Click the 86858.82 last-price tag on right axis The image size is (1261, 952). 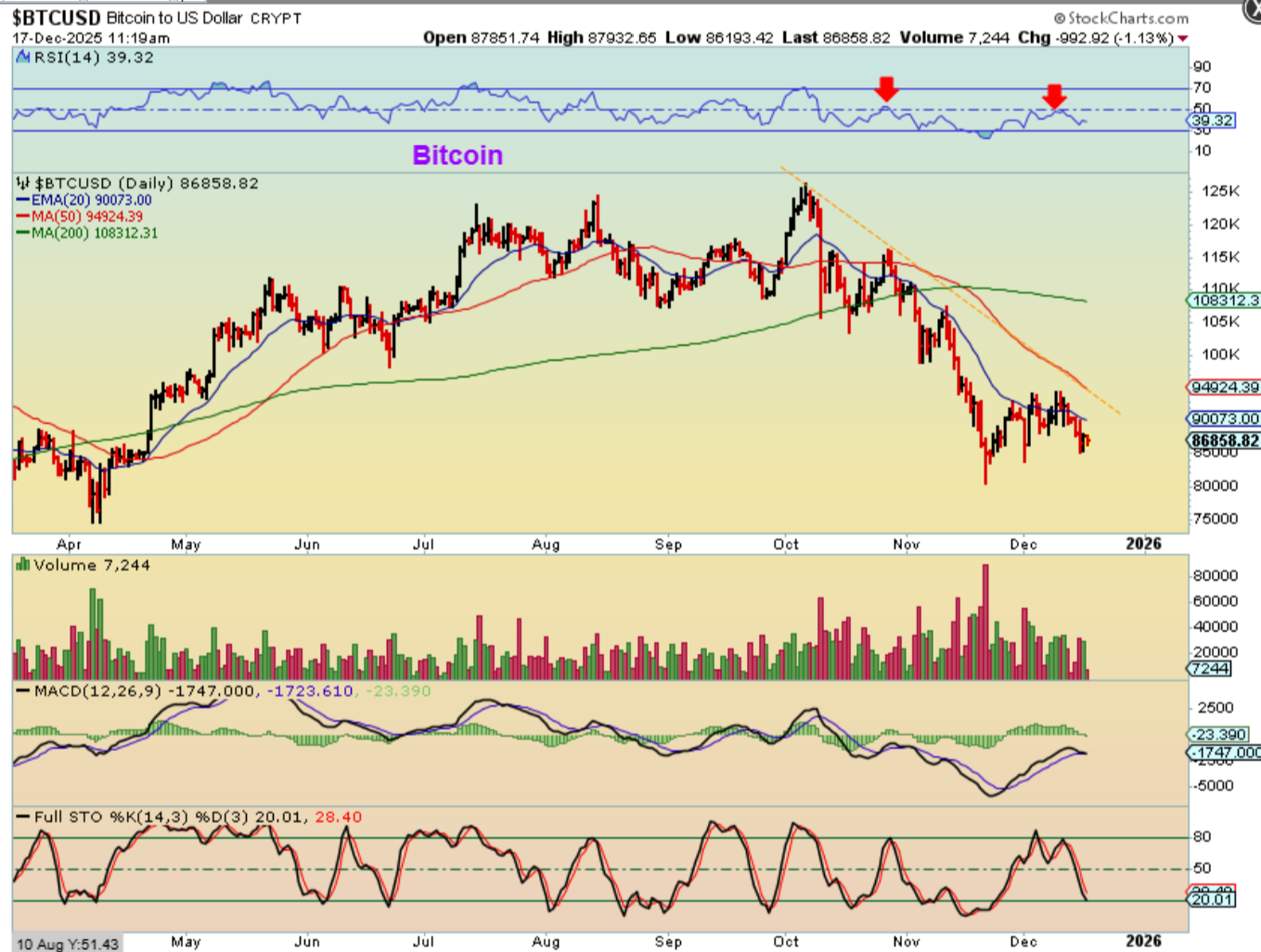(1225, 441)
